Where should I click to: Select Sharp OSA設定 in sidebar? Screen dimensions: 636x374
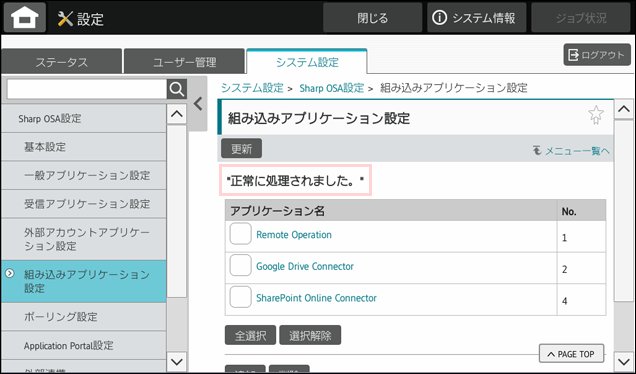click(84, 118)
